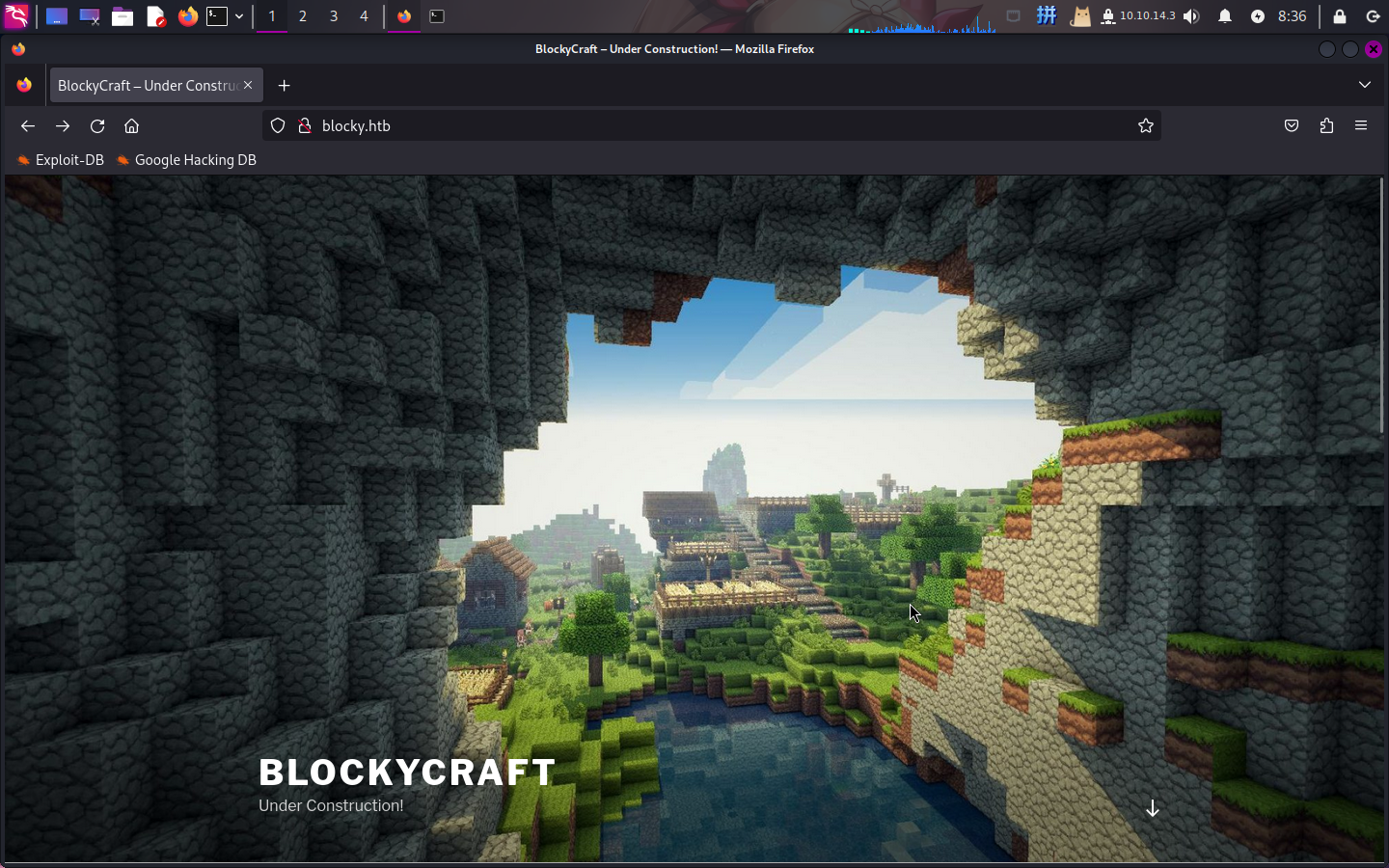Close the BlockyCraft tab
The image size is (1389, 868).
click(248, 86)
